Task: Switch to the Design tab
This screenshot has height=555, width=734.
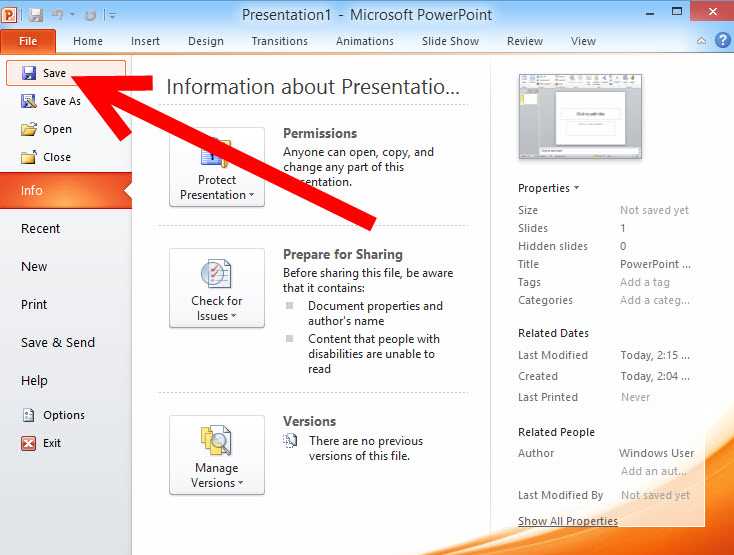Action: click(206, 41)
